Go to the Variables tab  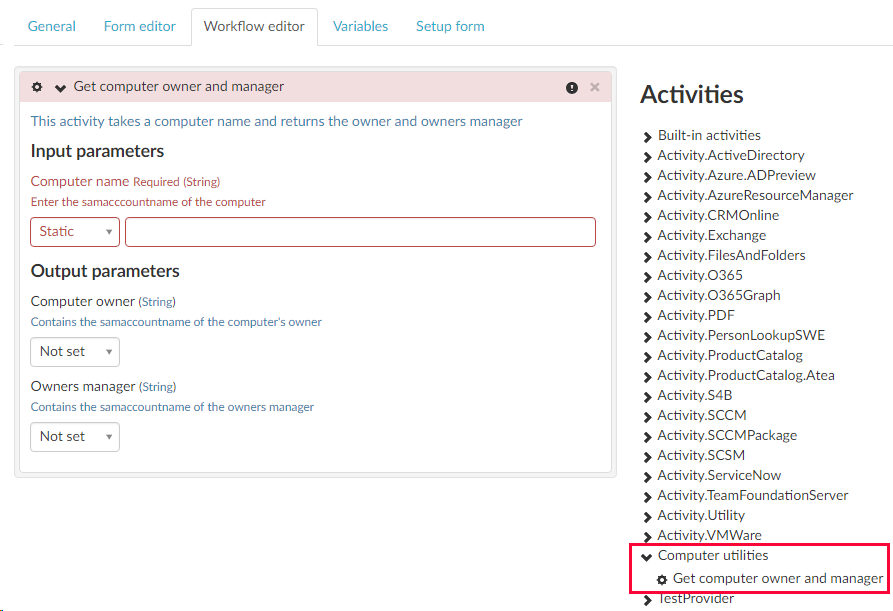coord(360,26)
